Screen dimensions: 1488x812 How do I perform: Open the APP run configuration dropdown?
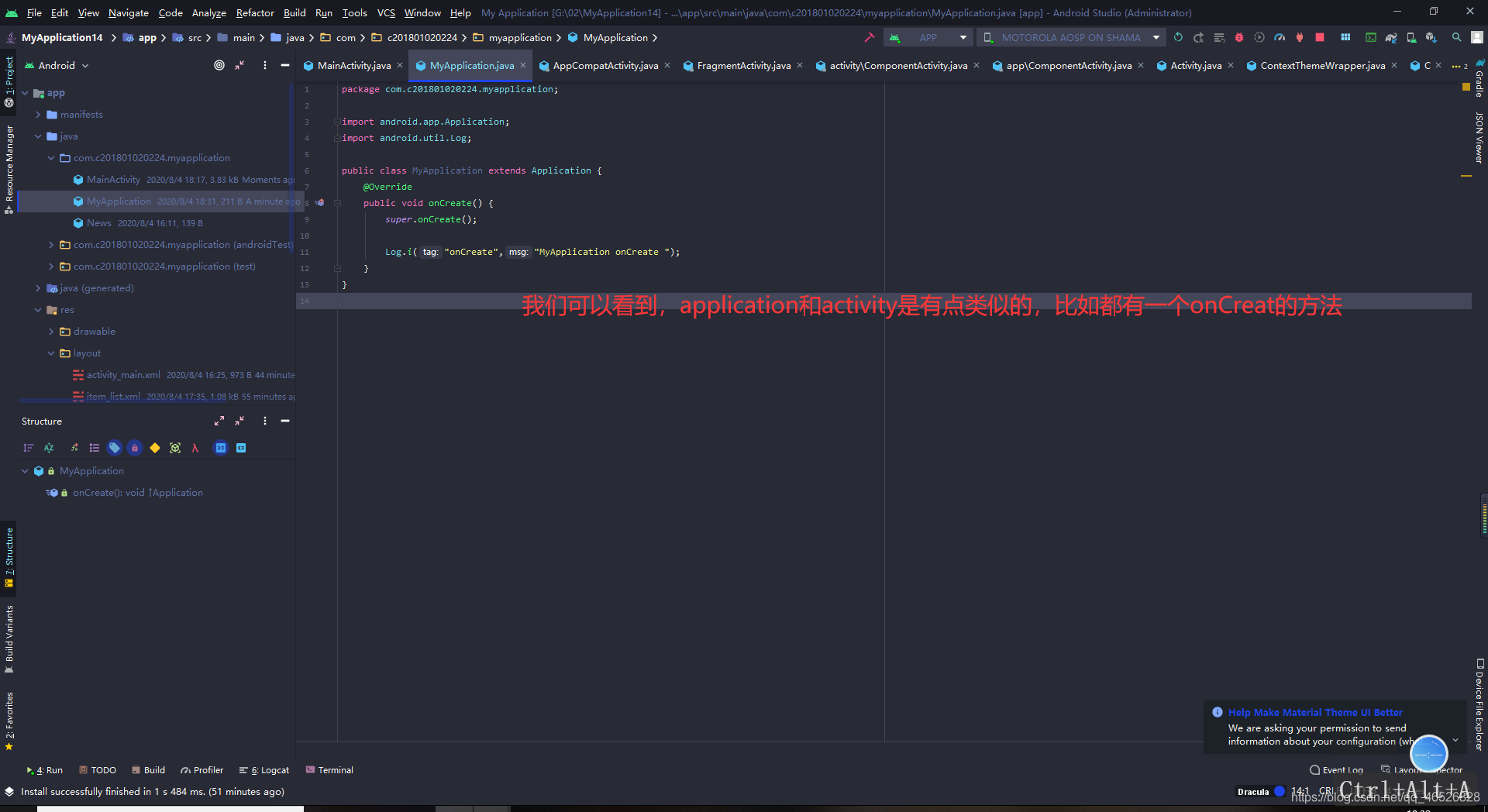[928, 37]
